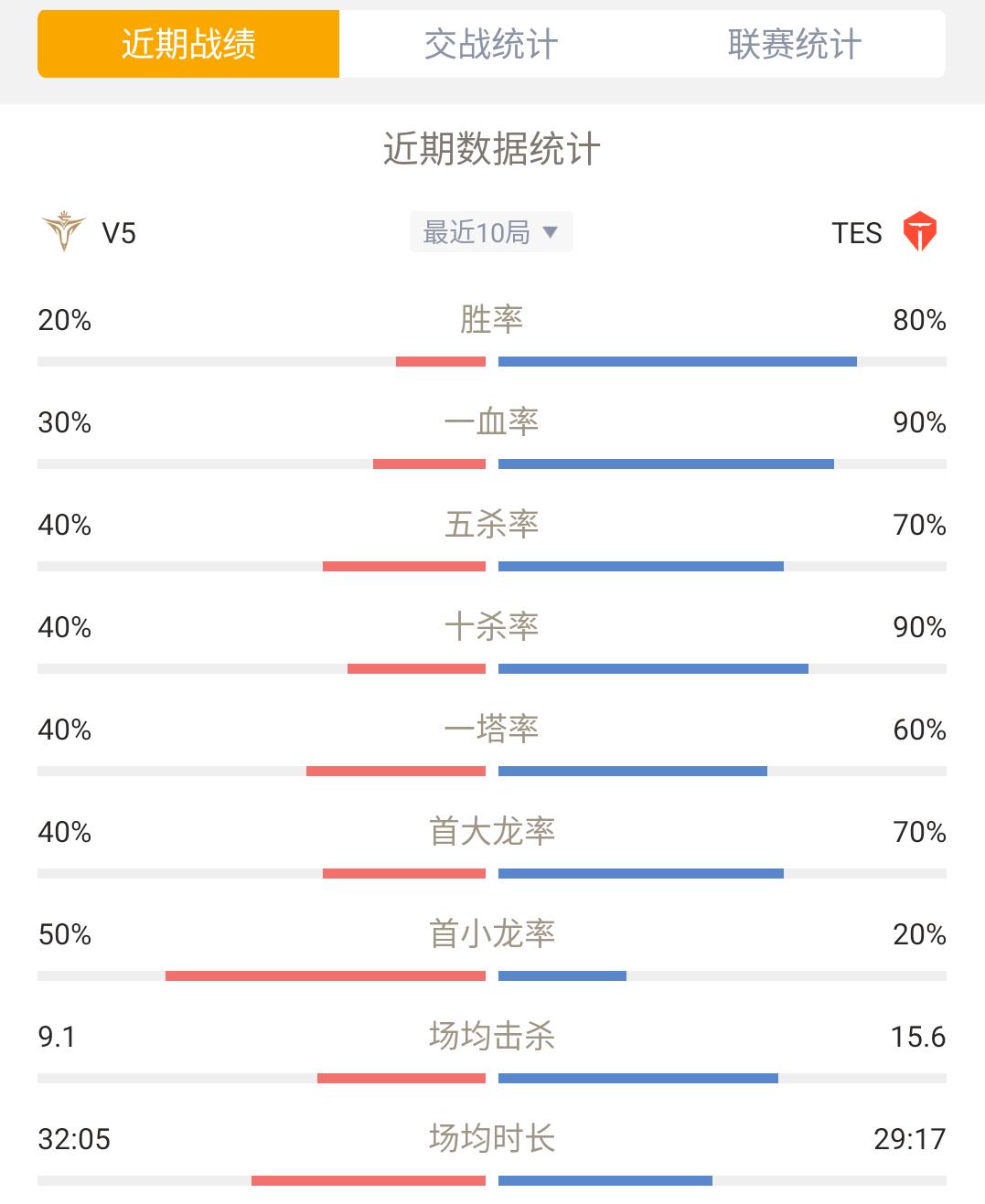
Task: Click the 场均击杀 stat label
Action: coord(491,1037)
